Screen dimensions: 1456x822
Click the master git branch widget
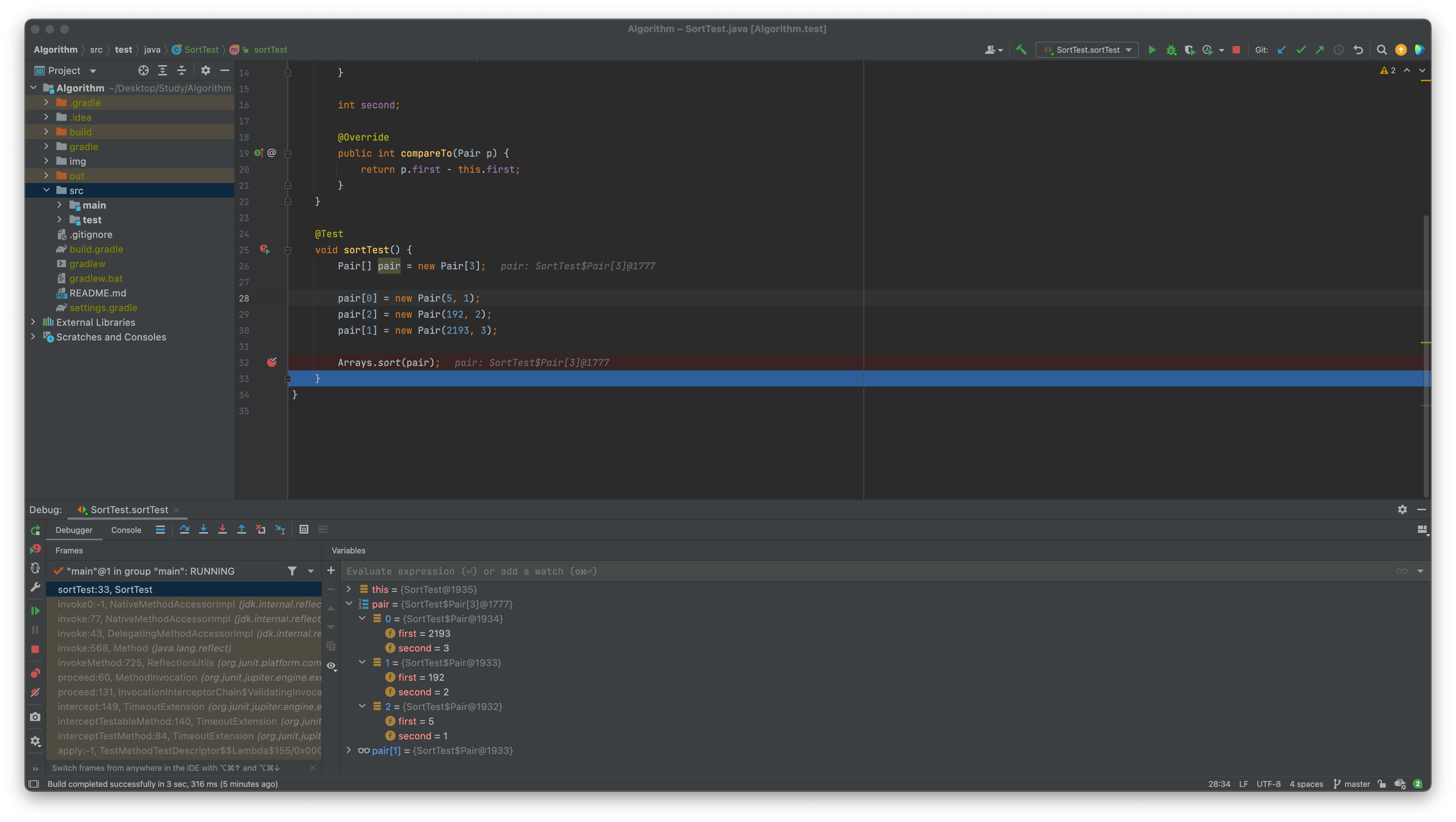1351,784
